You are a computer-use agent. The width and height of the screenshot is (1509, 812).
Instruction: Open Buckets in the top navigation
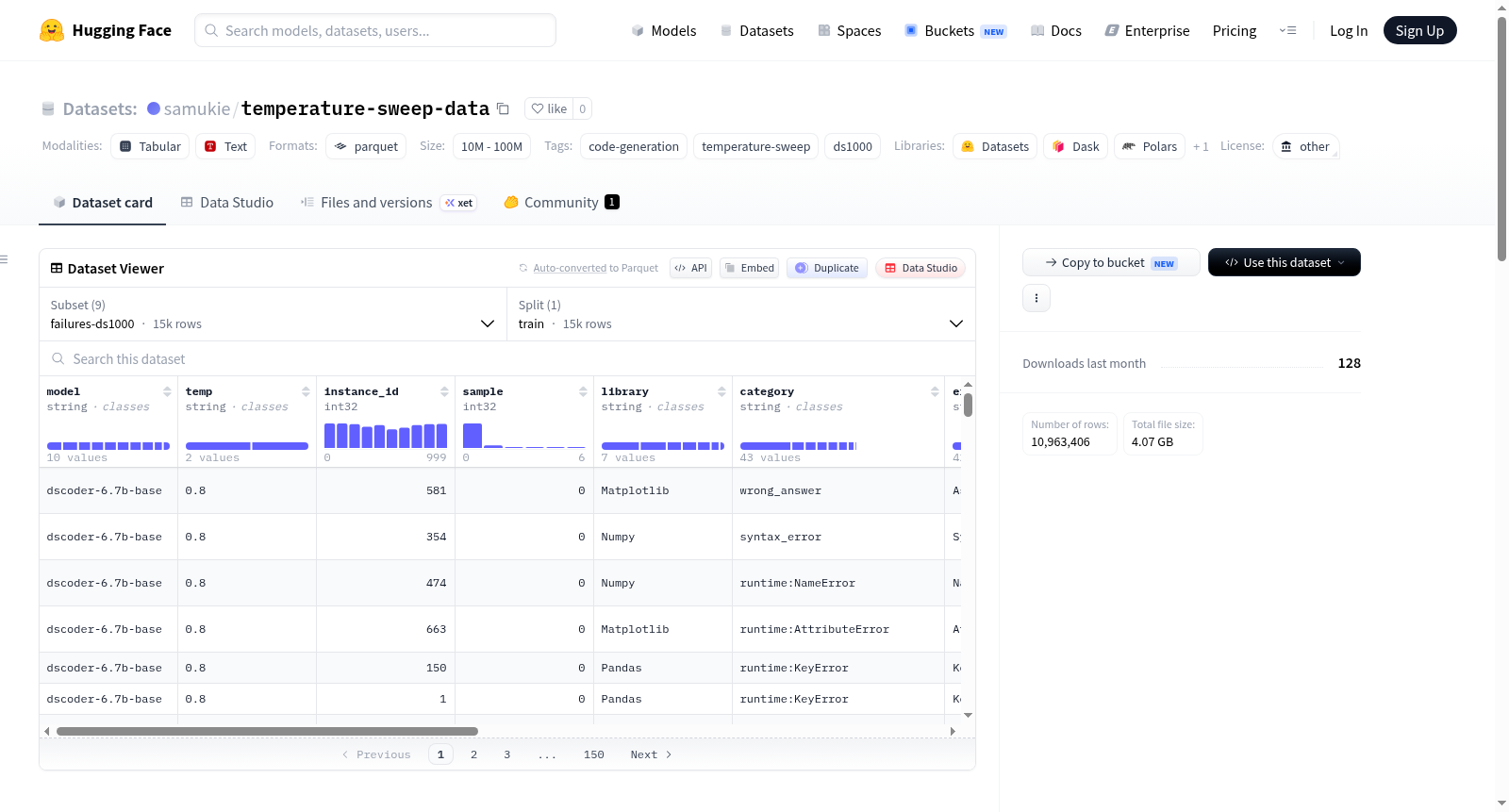click(x=955, y=31)
